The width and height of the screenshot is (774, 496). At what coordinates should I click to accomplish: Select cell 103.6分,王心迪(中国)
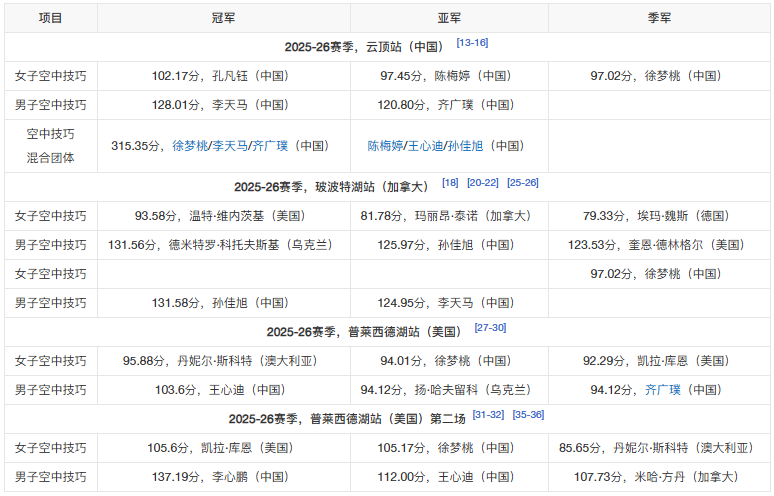click(x=224, y=390)
